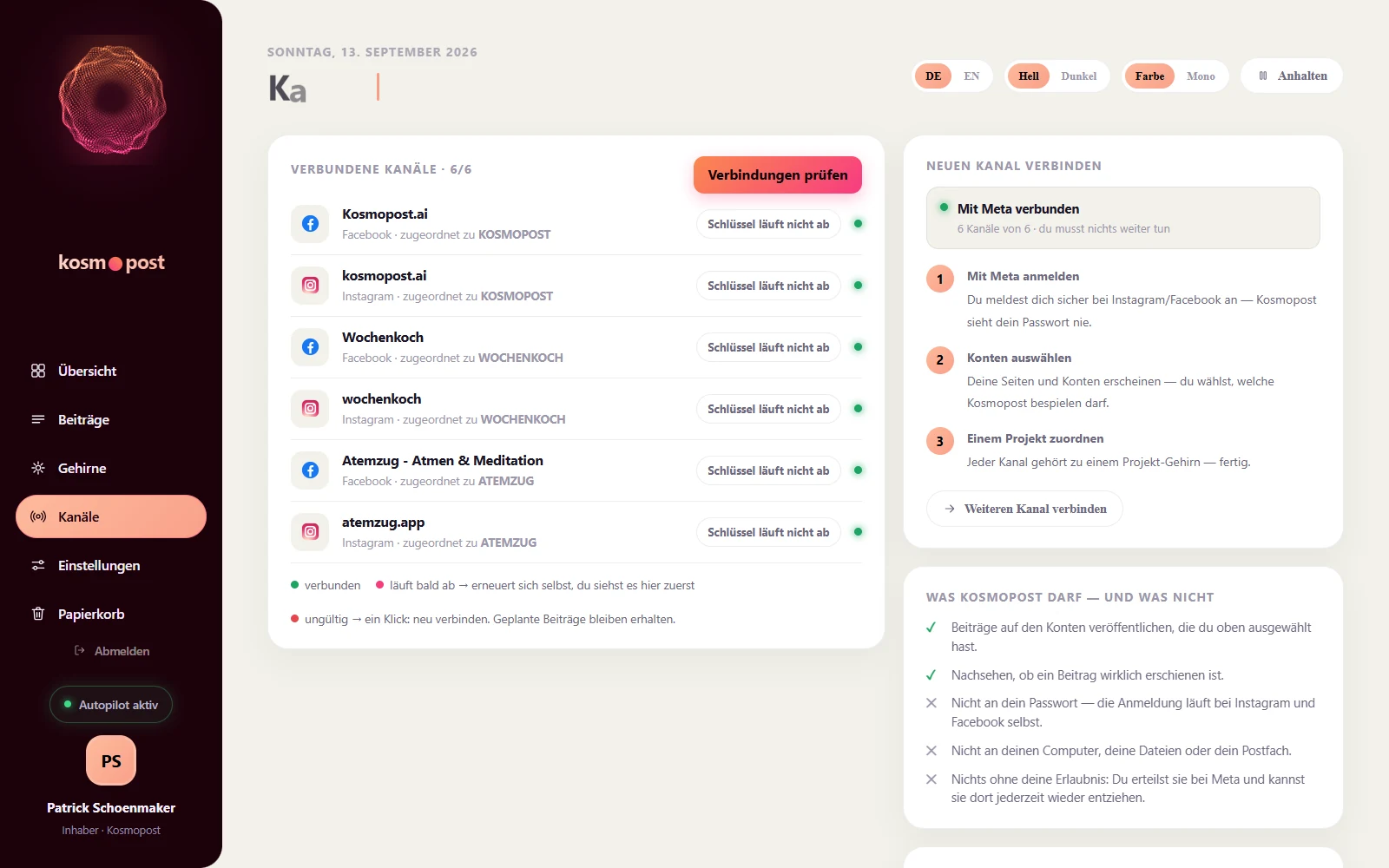Click the Kanäle broadcast icon
This screenshot has height=868, width=1389.
point(38,516)
